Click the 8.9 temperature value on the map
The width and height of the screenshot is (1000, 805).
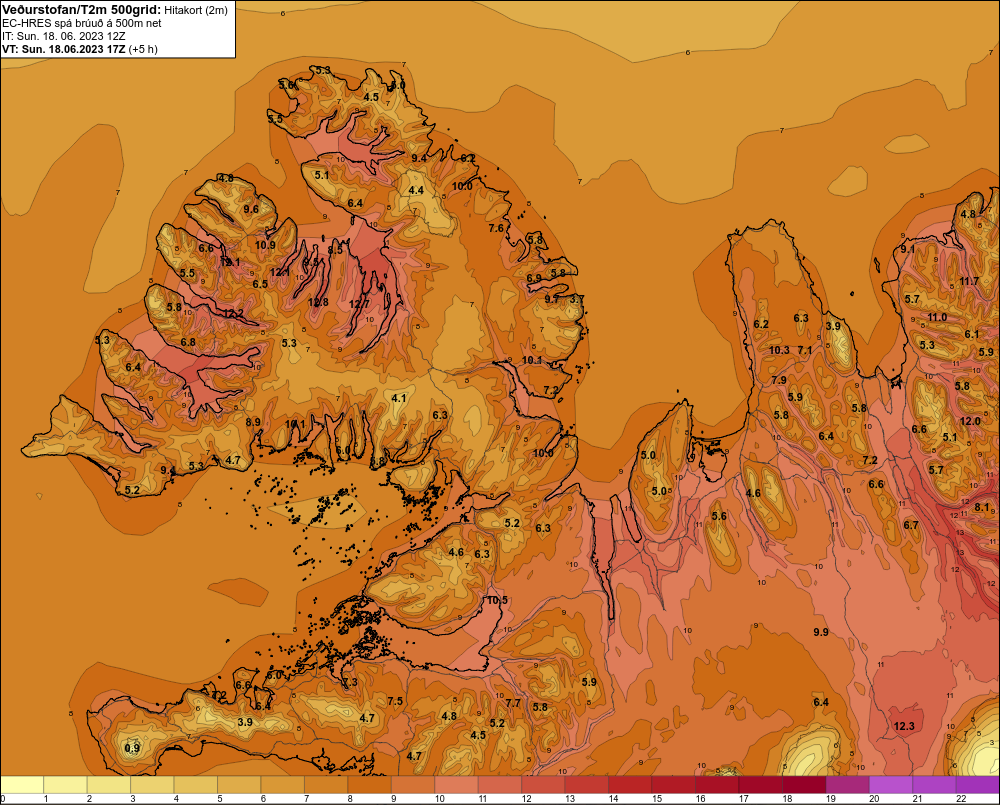(x=253, y=422)
